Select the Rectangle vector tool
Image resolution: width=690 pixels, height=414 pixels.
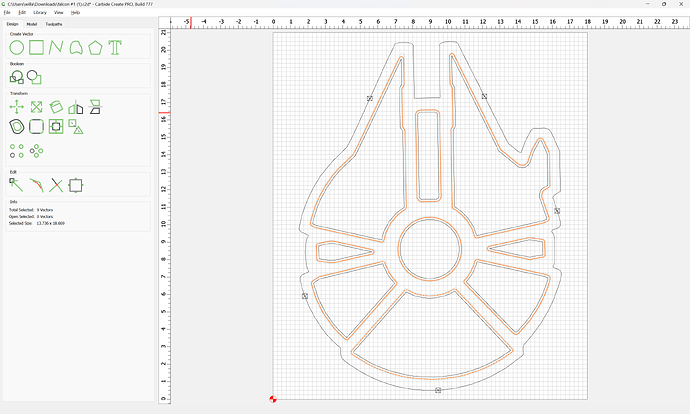(x=36, y=47)
